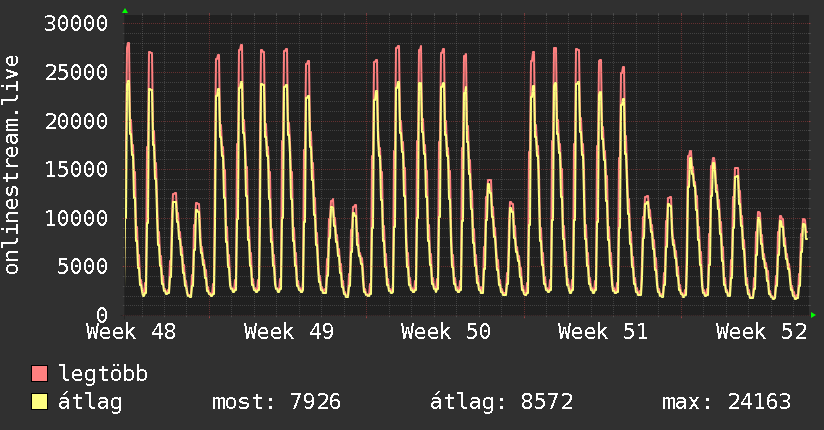This screenshot has height=430, width=824.
Task: Click the green arrow ending the x-axis
Action: pos(813,315)
